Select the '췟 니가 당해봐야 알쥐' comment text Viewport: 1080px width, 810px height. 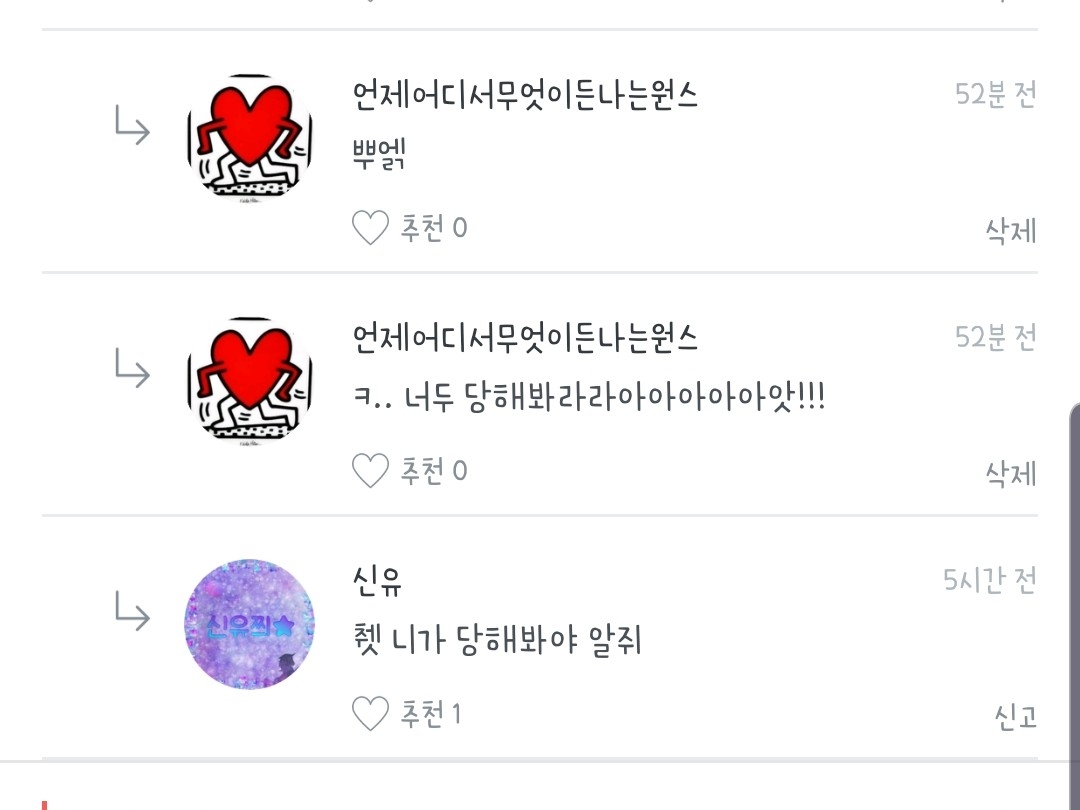[x=497, y=640]
